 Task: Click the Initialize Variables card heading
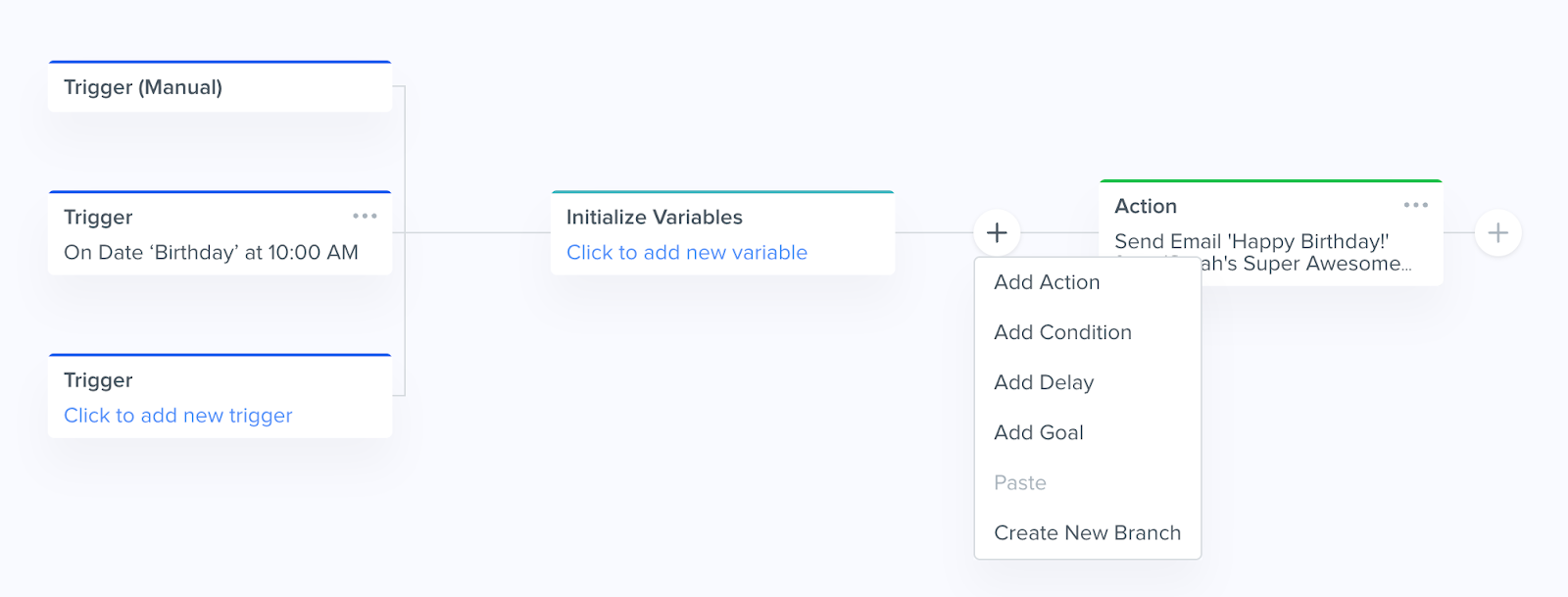655,218
